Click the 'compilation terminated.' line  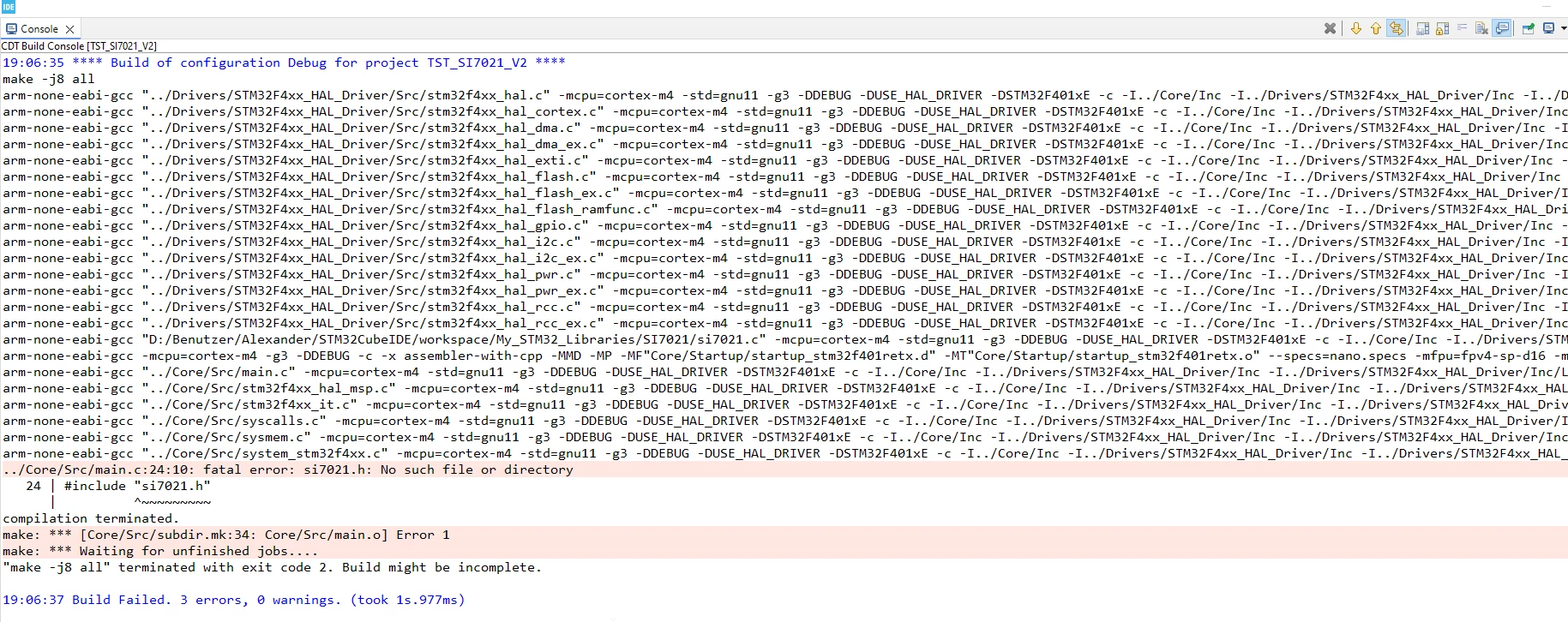pyautogui.click(x=91, y=518)
